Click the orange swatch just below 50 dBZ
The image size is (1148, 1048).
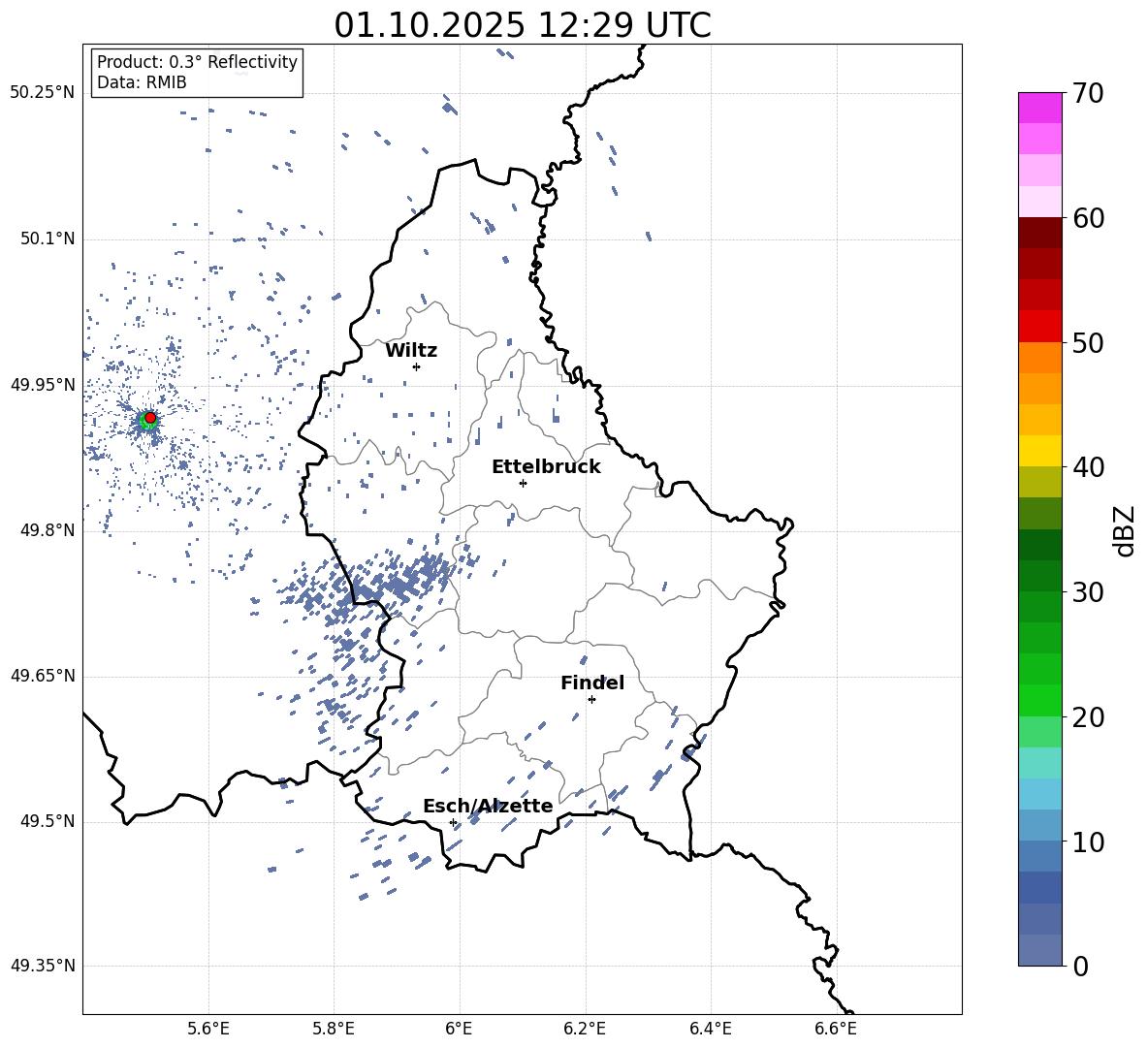1039,358
